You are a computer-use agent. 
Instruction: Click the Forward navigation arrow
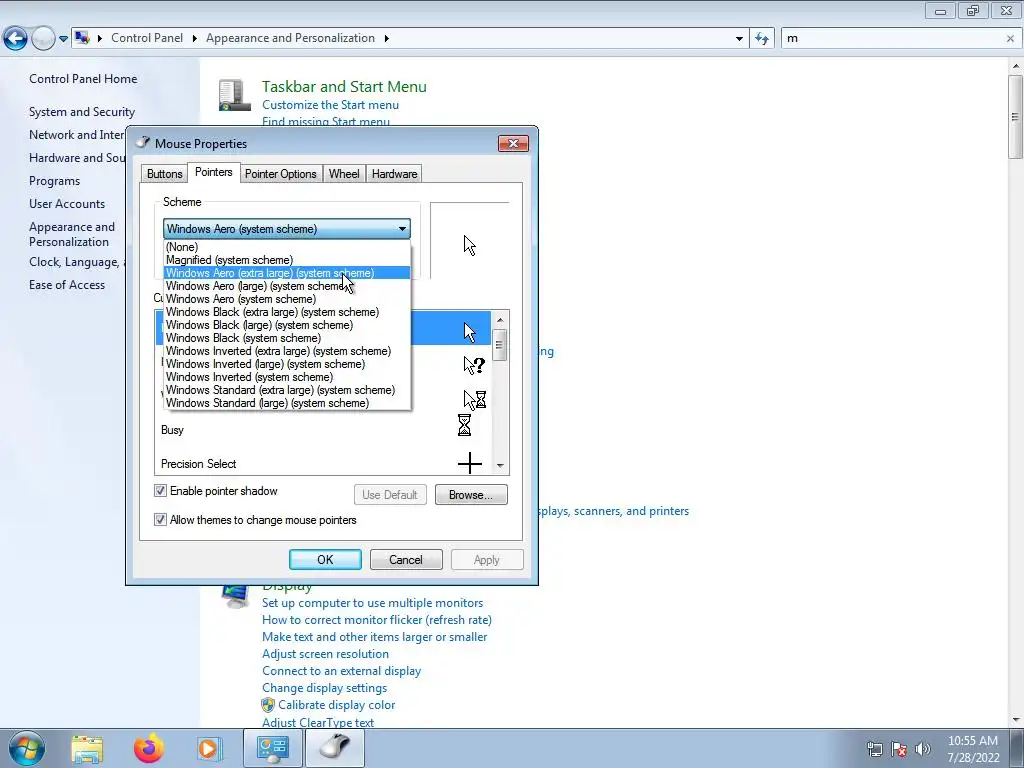43,39
